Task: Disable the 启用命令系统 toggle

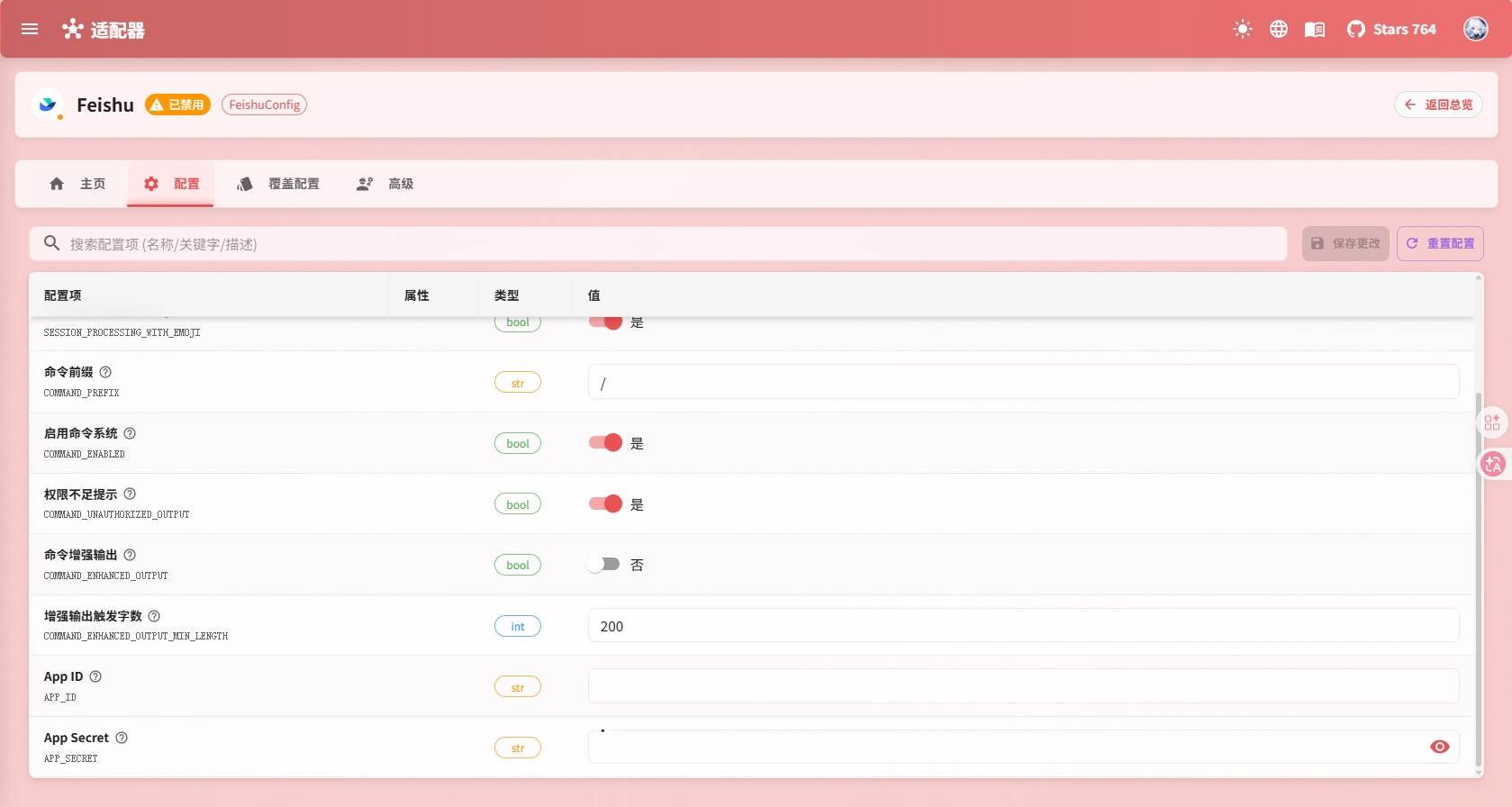Action: tap(605, 442)
